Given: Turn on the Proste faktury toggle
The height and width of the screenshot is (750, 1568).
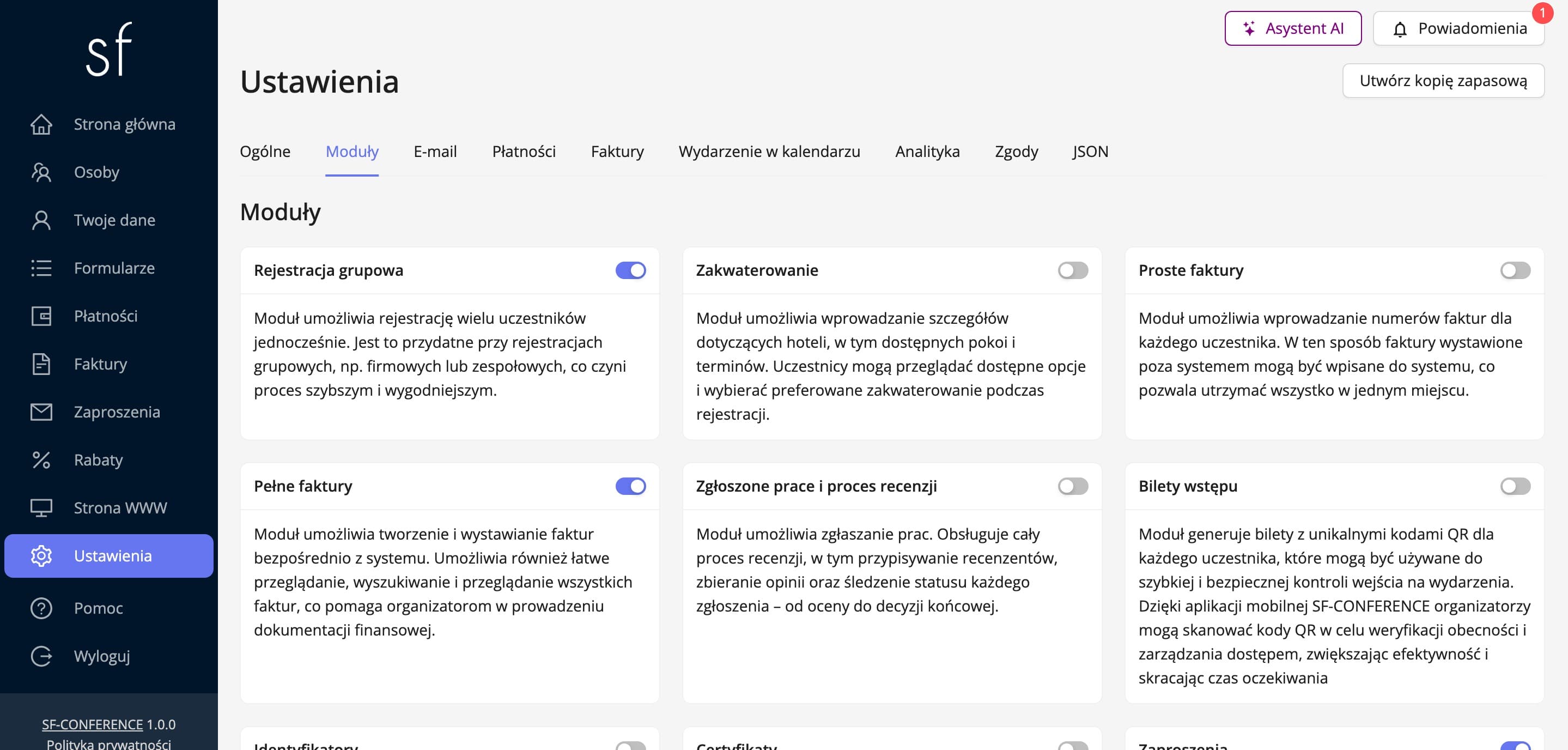Looking at the screenshot, I should pos(1516,270).
